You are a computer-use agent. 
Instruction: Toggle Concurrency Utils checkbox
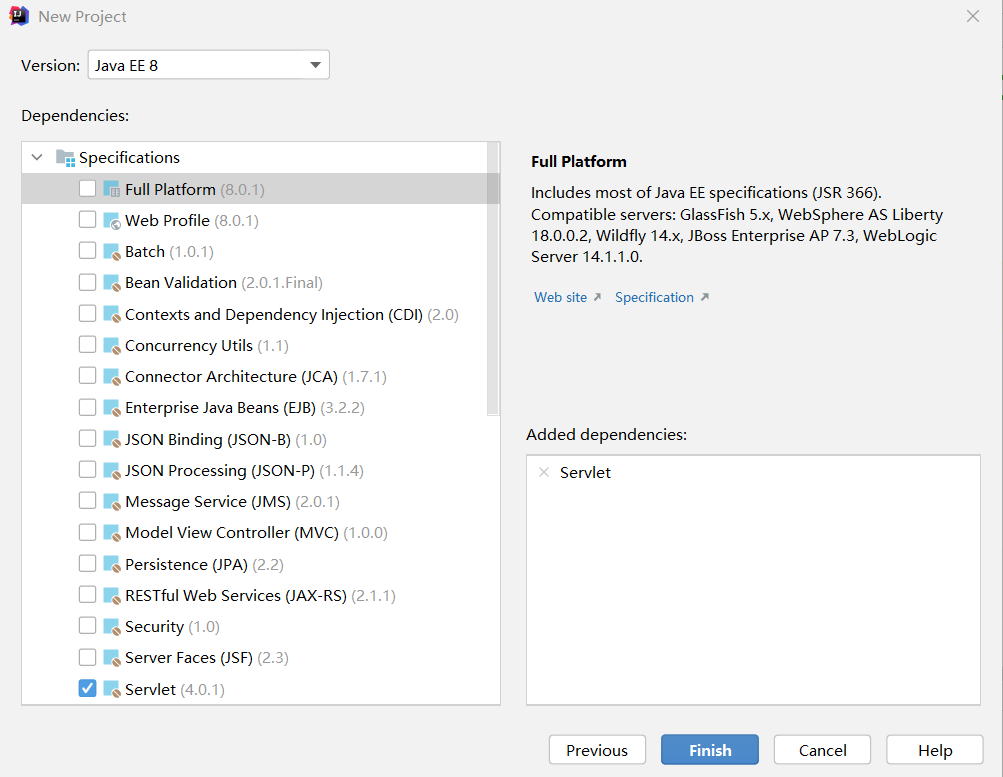tap(88, 345)
